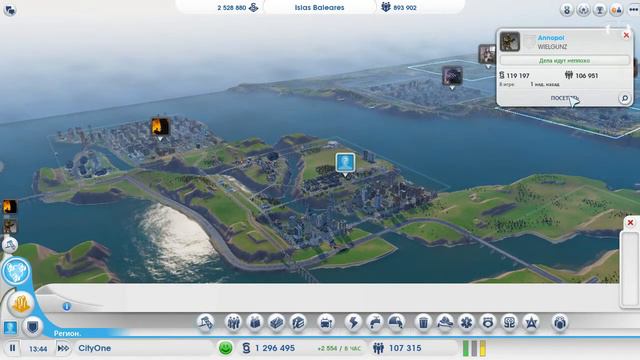Open the Water utilities menu (faucet icon)

375,323
